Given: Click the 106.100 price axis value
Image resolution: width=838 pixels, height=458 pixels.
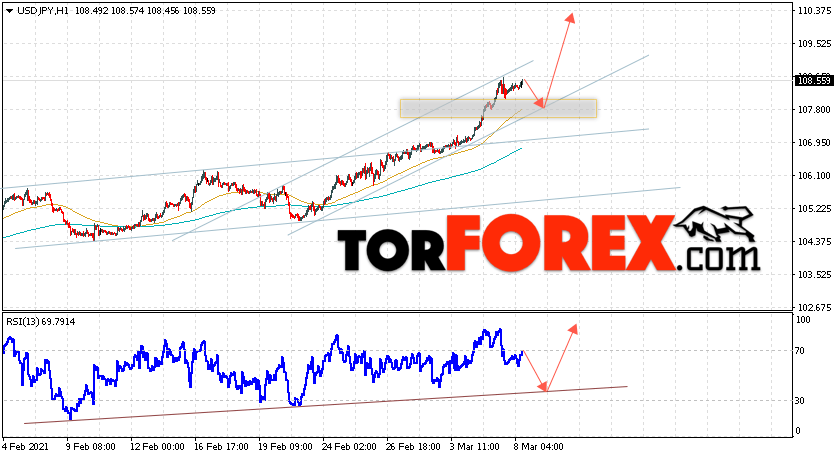Looking at the screenshot, I should point(814,176).
